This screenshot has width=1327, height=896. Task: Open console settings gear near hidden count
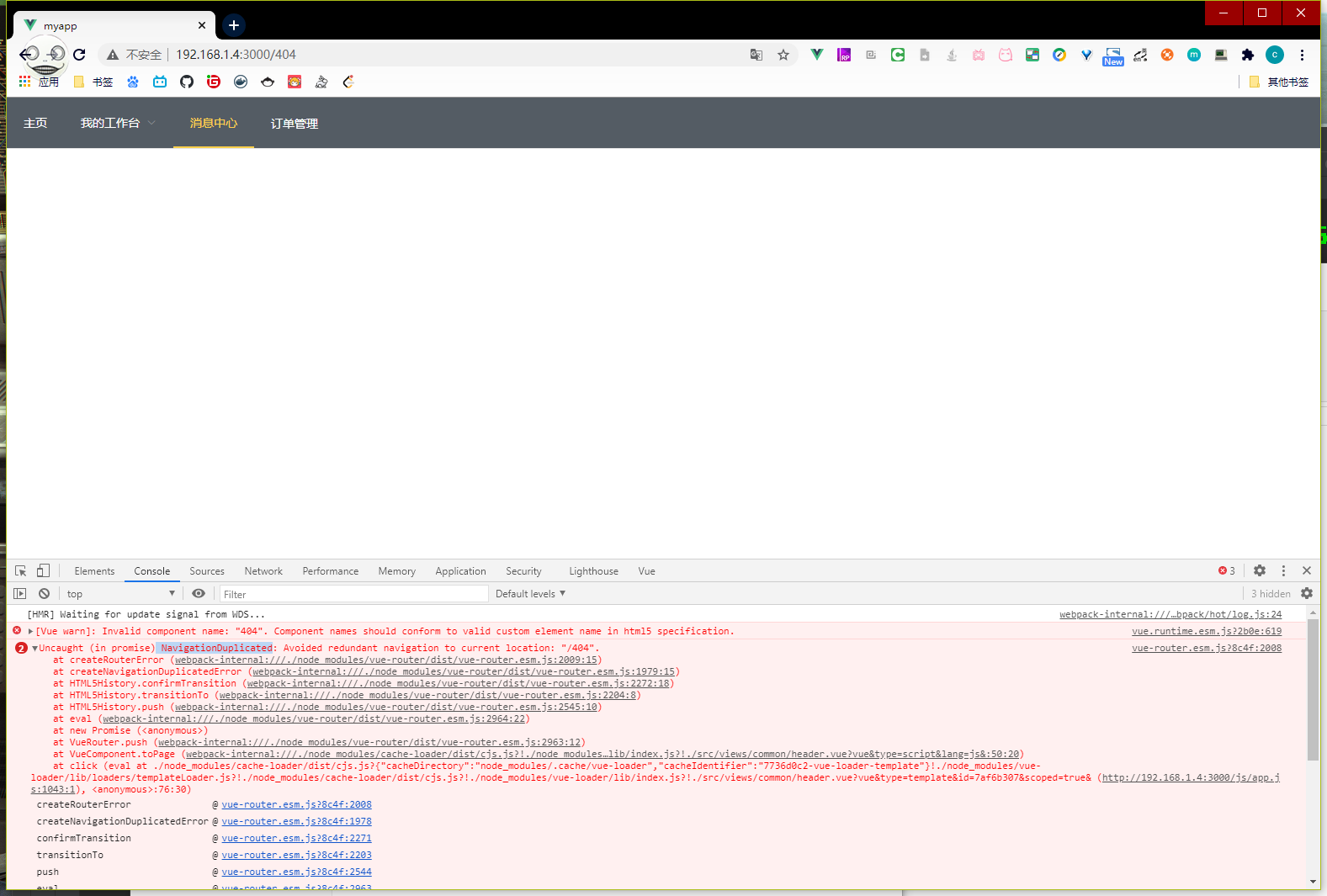point(1306,593)
